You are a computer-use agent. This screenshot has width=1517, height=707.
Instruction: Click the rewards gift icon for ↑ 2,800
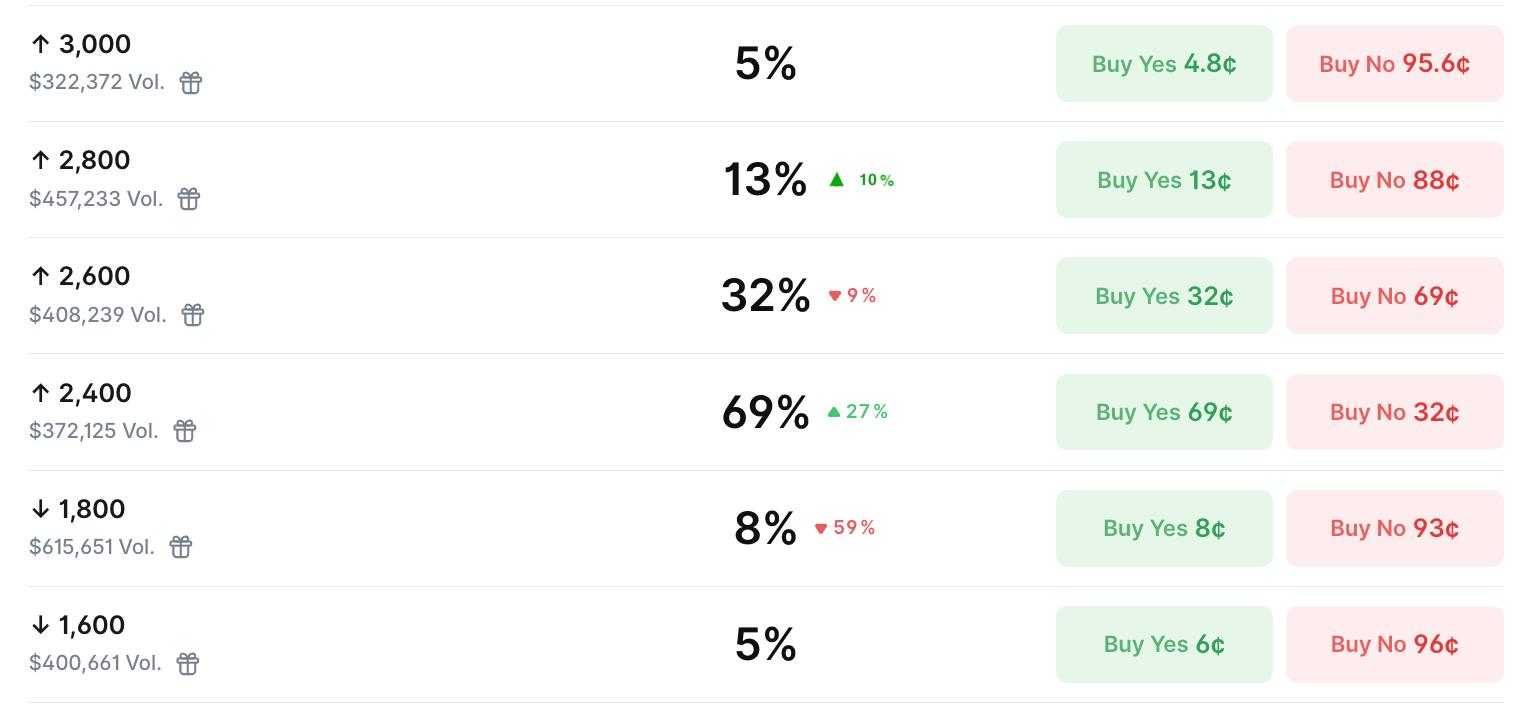189,199
